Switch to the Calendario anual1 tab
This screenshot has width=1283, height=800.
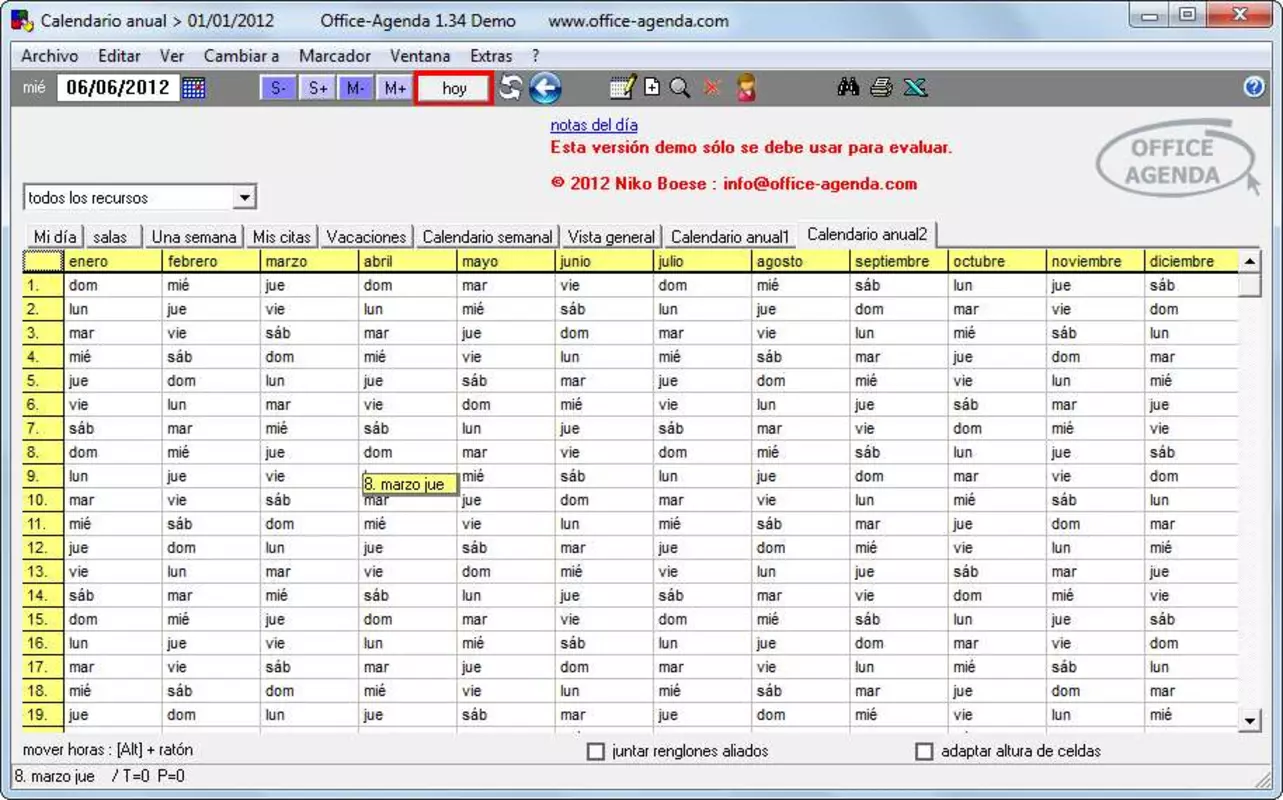pyautogui.click(x=730, y=237)
